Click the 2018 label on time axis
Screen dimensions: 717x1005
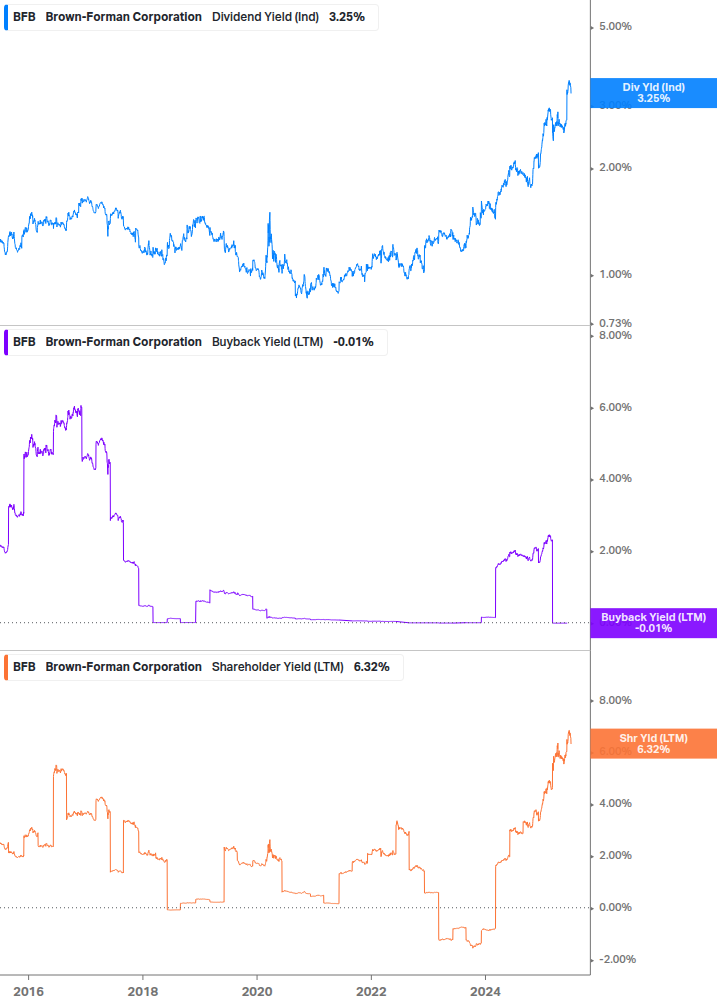143,992
